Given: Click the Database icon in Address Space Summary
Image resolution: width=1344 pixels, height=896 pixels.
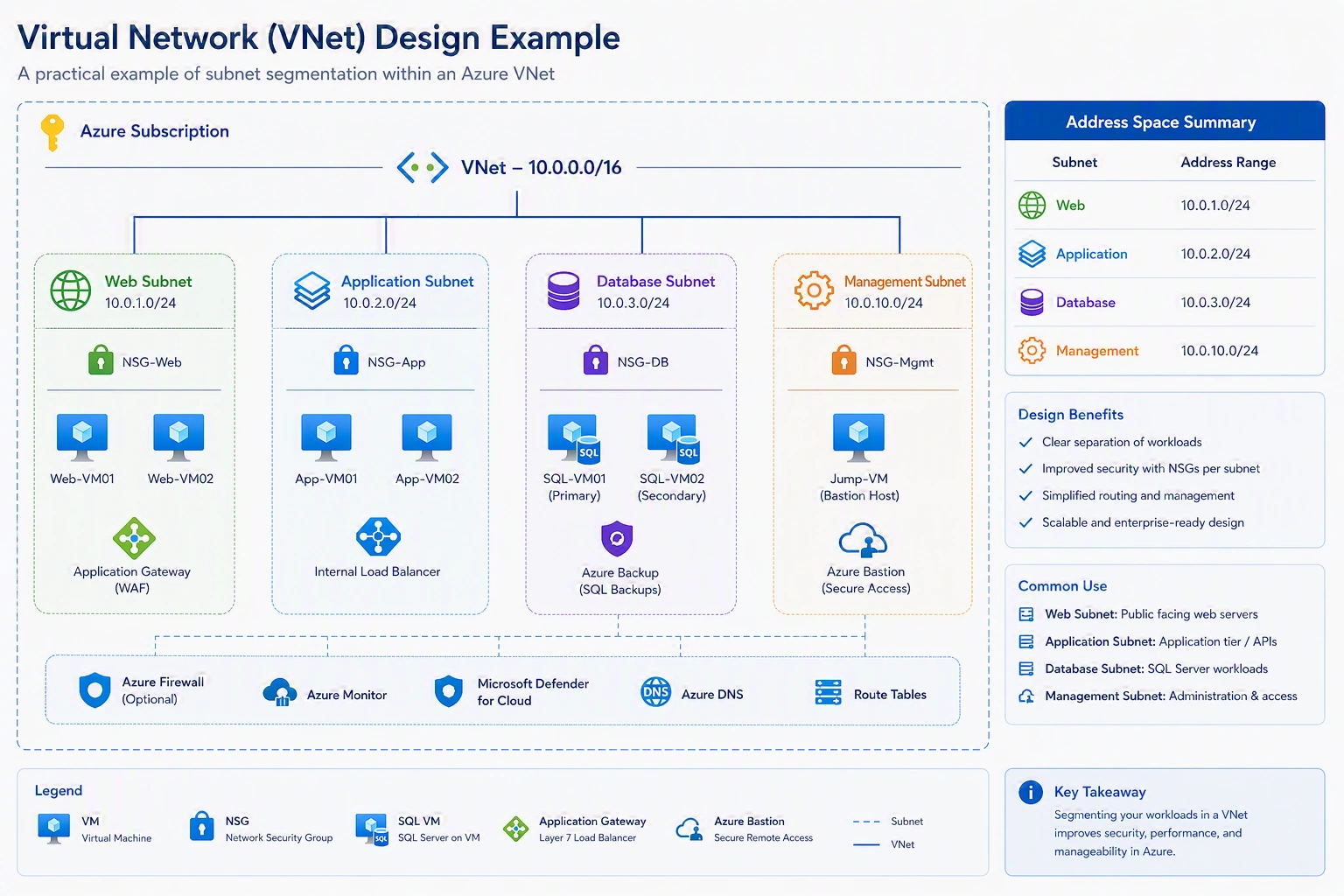Looking at the screenshot, I should 1032,303.
